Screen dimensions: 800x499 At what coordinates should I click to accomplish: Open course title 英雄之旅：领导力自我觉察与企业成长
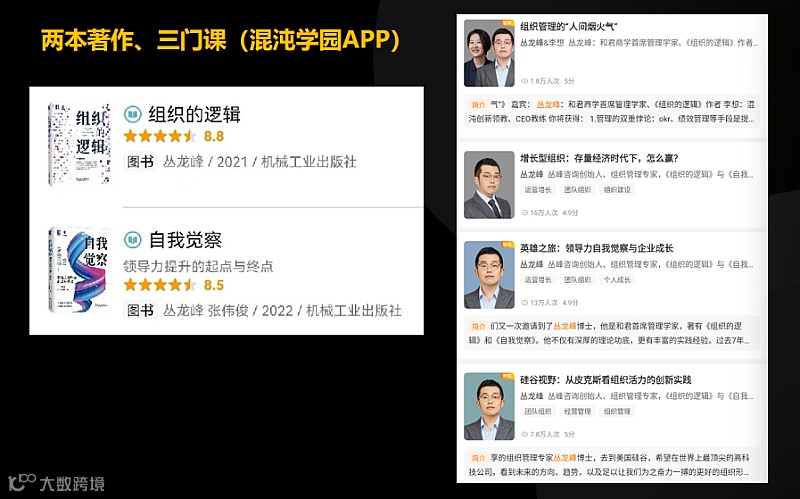click(x=596, y=248)
